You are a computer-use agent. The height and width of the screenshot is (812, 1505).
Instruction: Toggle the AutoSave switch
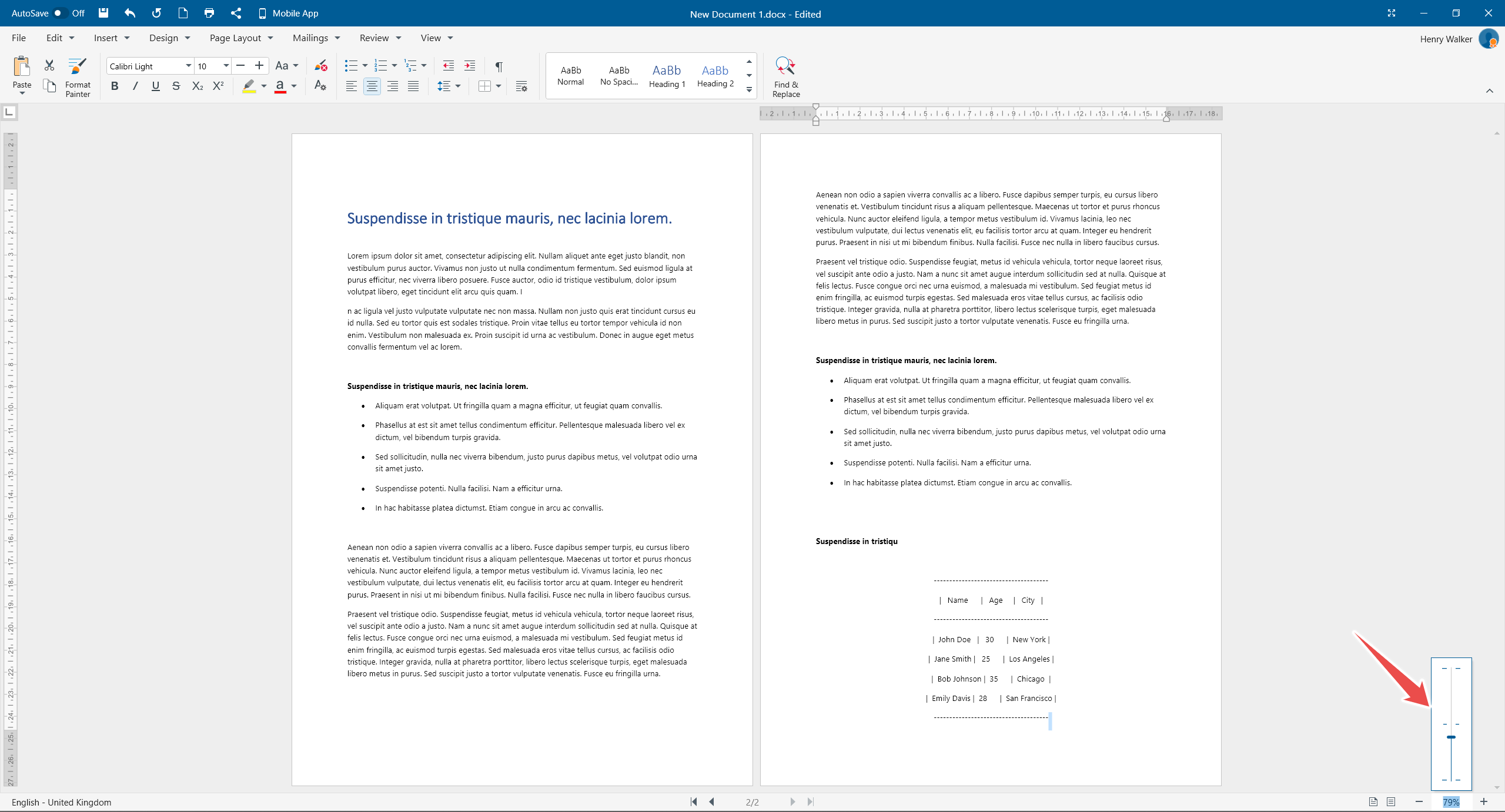pos(59,13)
